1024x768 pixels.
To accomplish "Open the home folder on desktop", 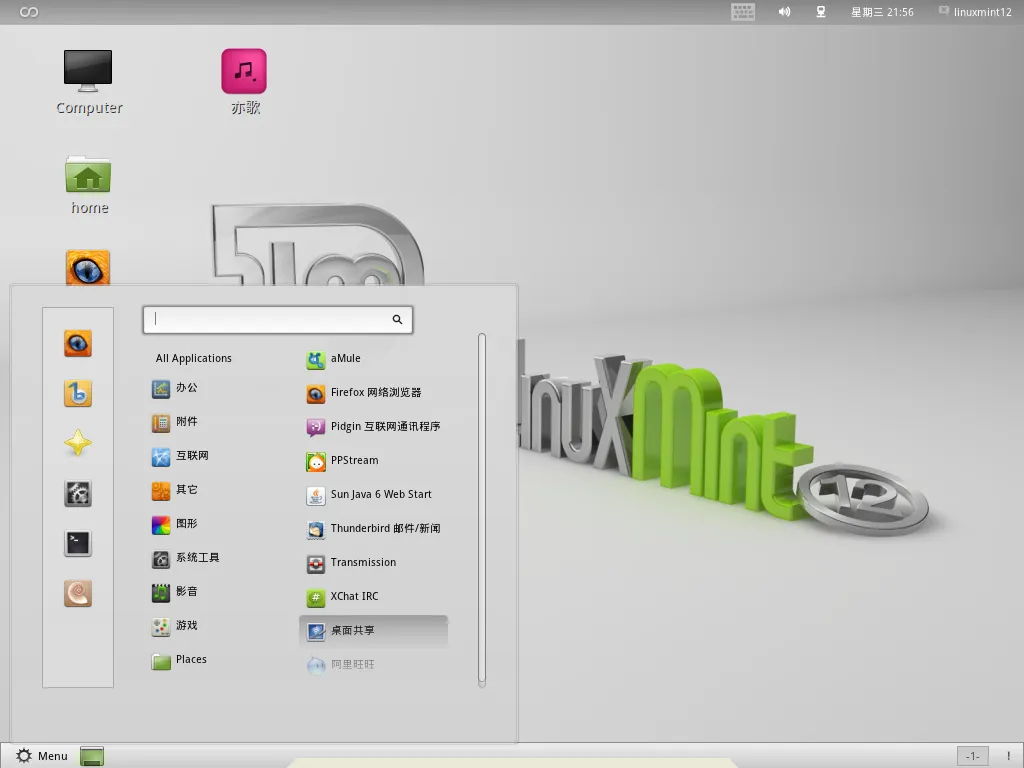I will [88, 184].
